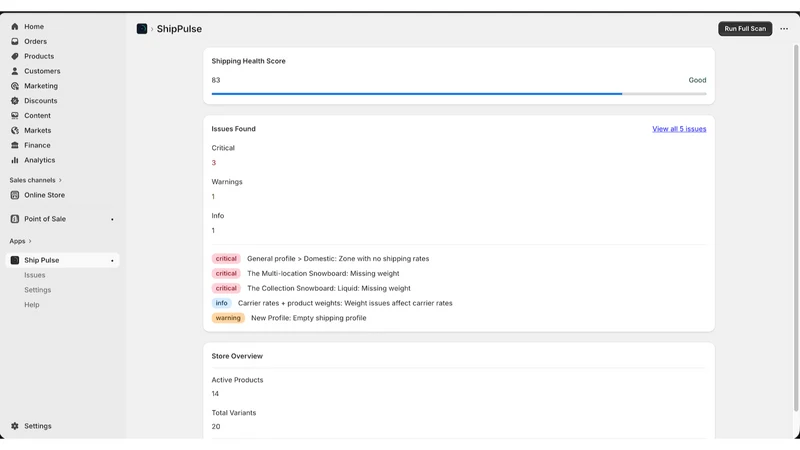Click the blue info badge
The height and width of the screenshot is (450, 800).
pyautogui.click(x=221, y=303)
